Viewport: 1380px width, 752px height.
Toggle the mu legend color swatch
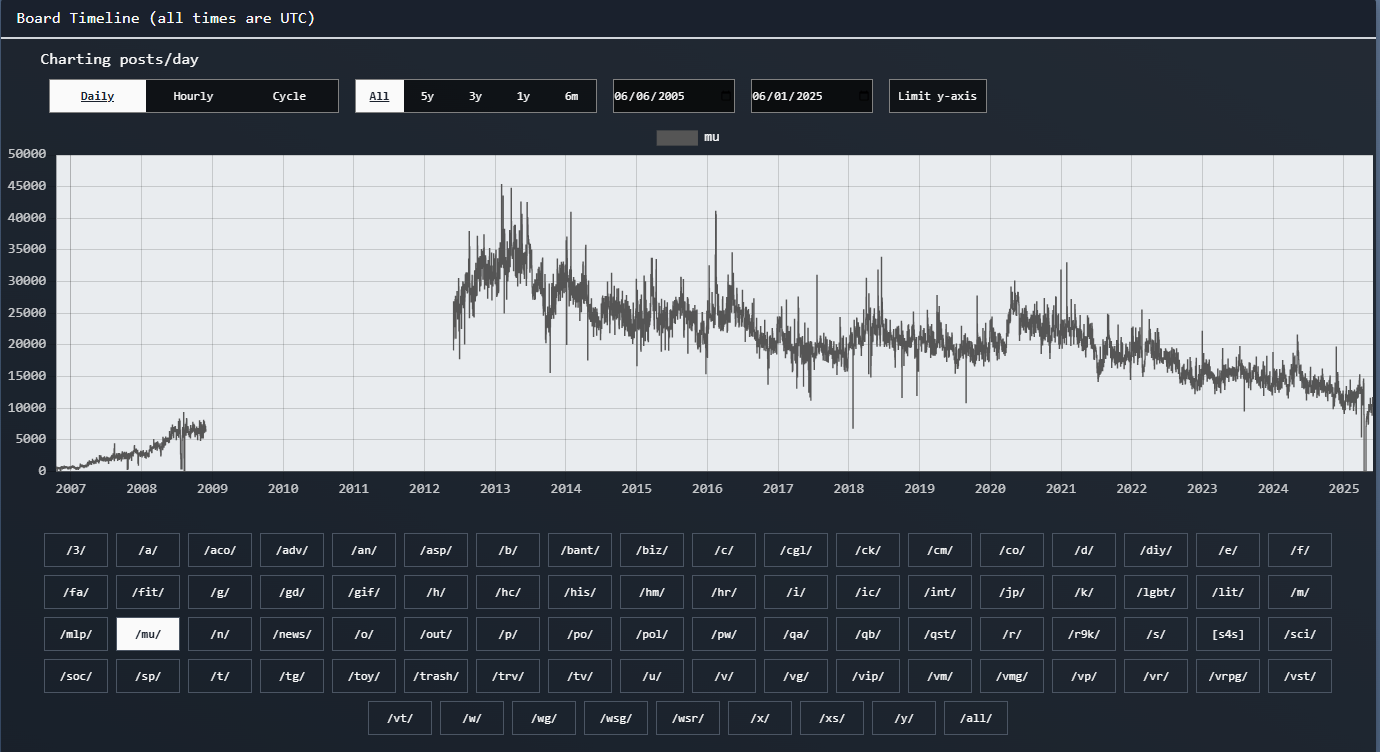(x=677, y=137)
